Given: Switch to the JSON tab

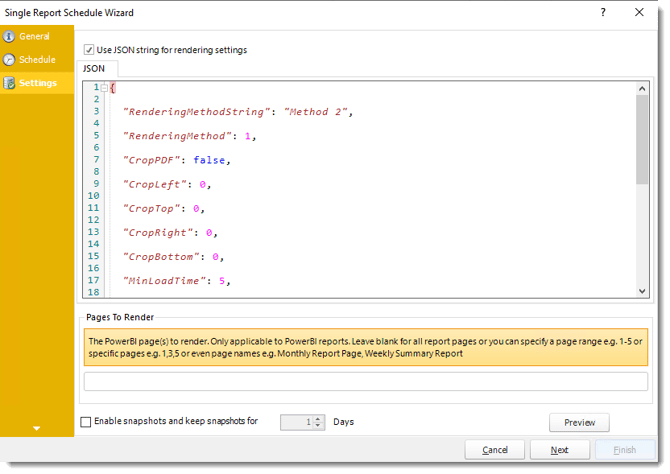Looking at the screenshot, I should (x=94, y=69).
